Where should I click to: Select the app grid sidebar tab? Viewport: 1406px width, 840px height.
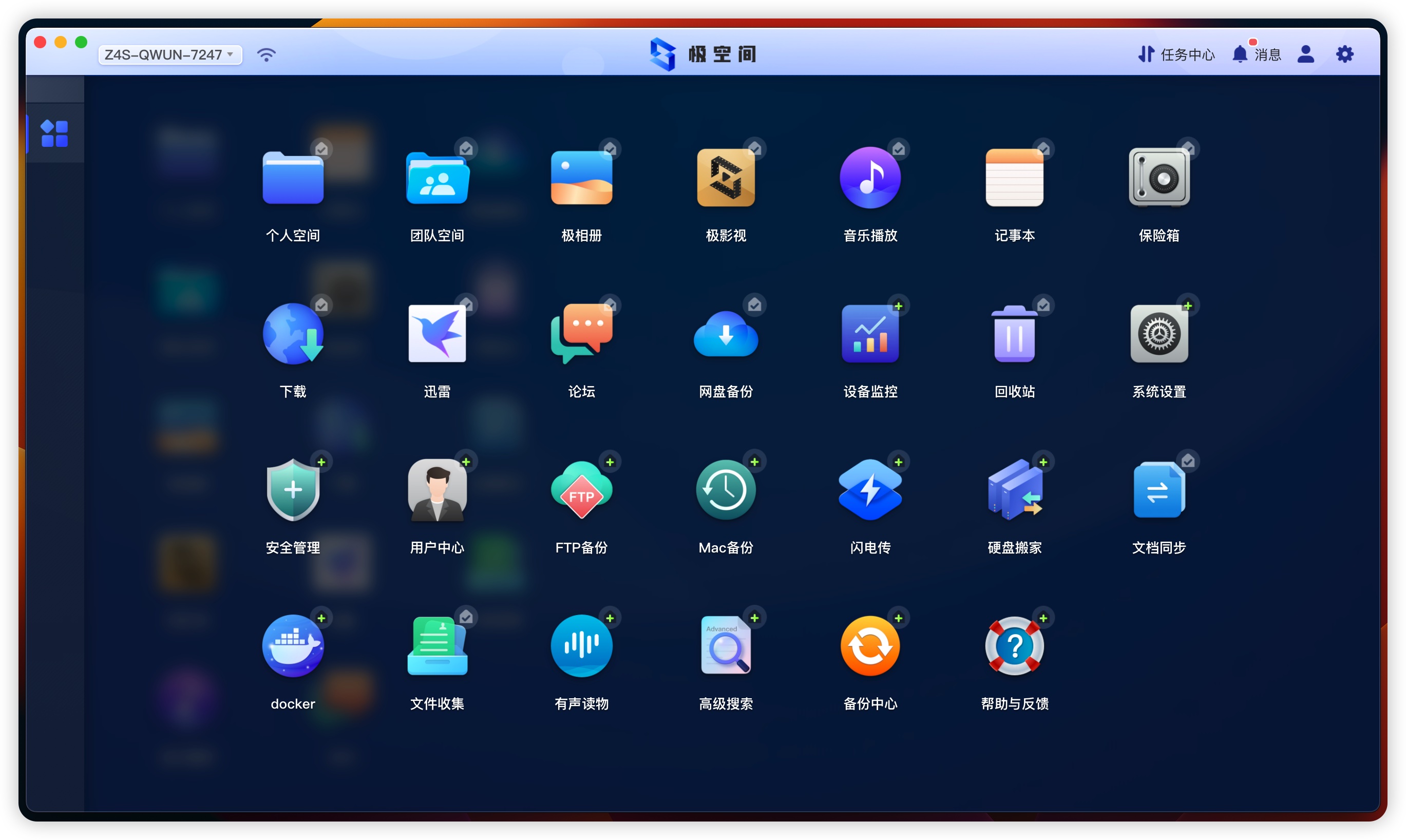[x=55, y=133]
